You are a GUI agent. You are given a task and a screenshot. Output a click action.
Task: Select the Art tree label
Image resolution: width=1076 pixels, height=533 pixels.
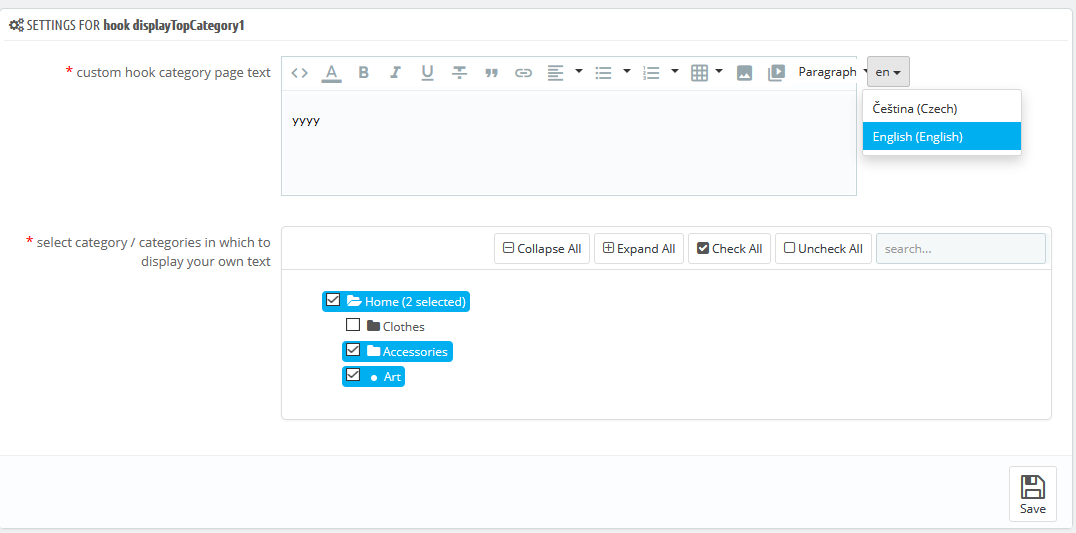pyautogui.click(x=392, y=377)
